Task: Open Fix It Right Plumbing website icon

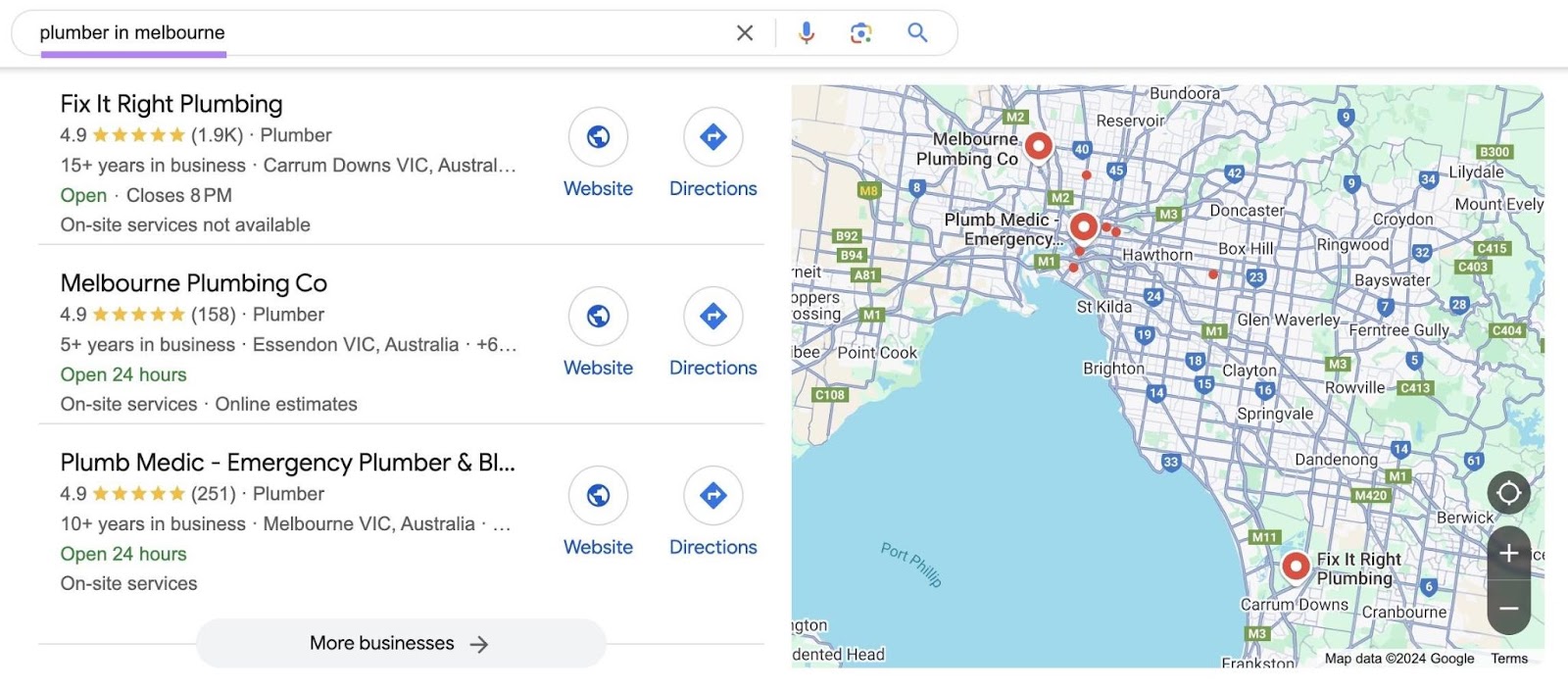Action: tap(599, 137)
